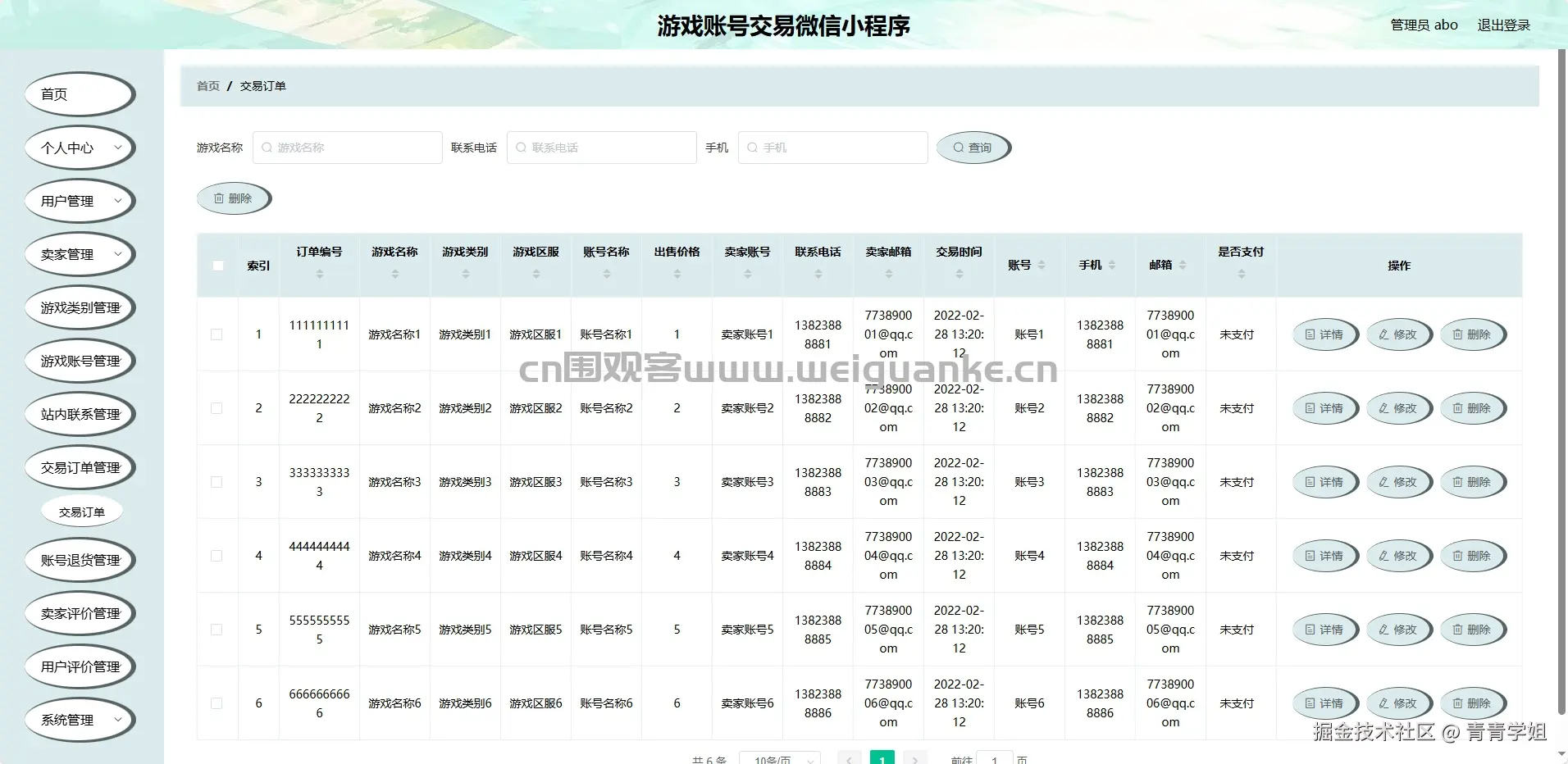The width and height of the screenshot is (1568, 764).
Task: Open 账号退货管理 in the sidebar
Action: [x=80, y=560]
